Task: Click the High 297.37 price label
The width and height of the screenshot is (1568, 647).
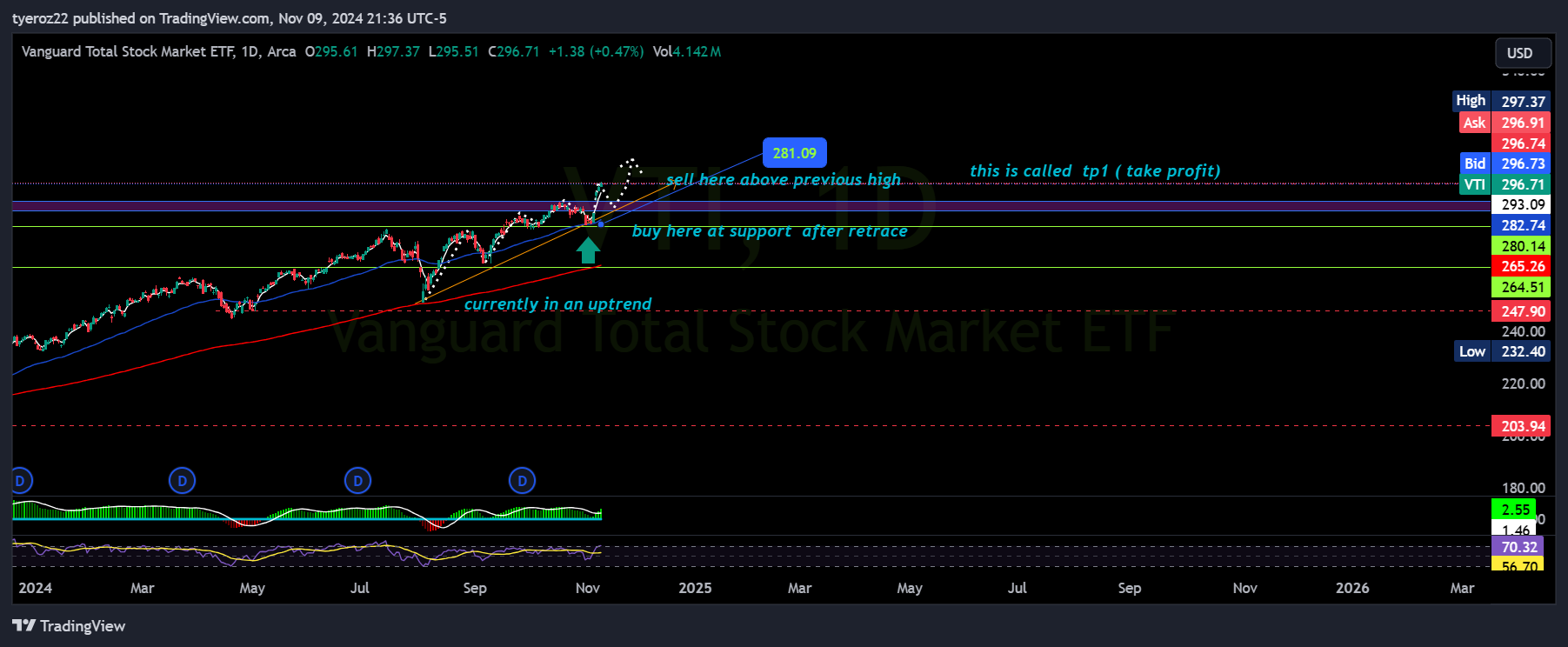Action: click(x=1501, y=101)
